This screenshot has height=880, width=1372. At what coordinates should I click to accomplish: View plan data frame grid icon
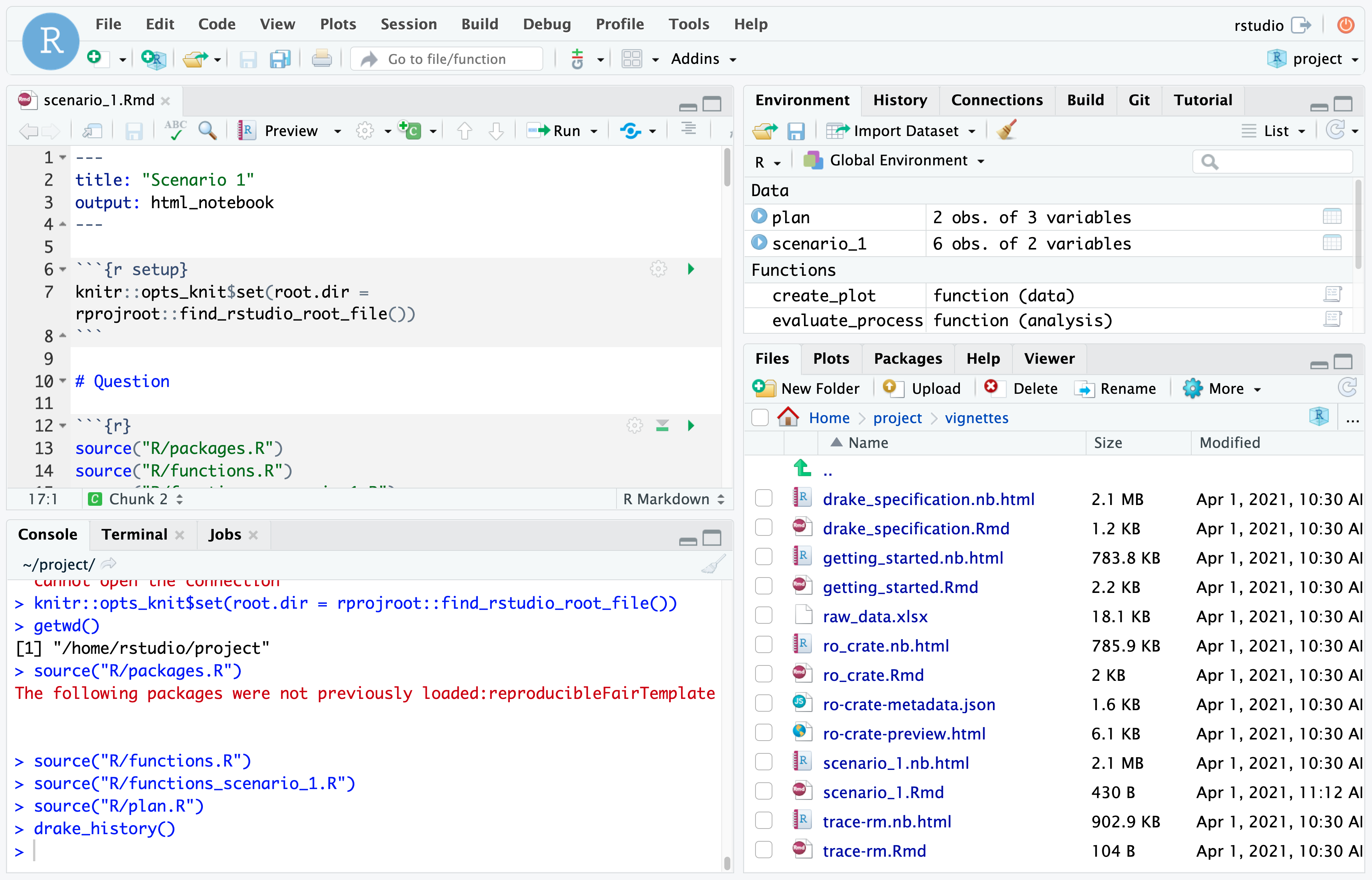(1332, 216)
